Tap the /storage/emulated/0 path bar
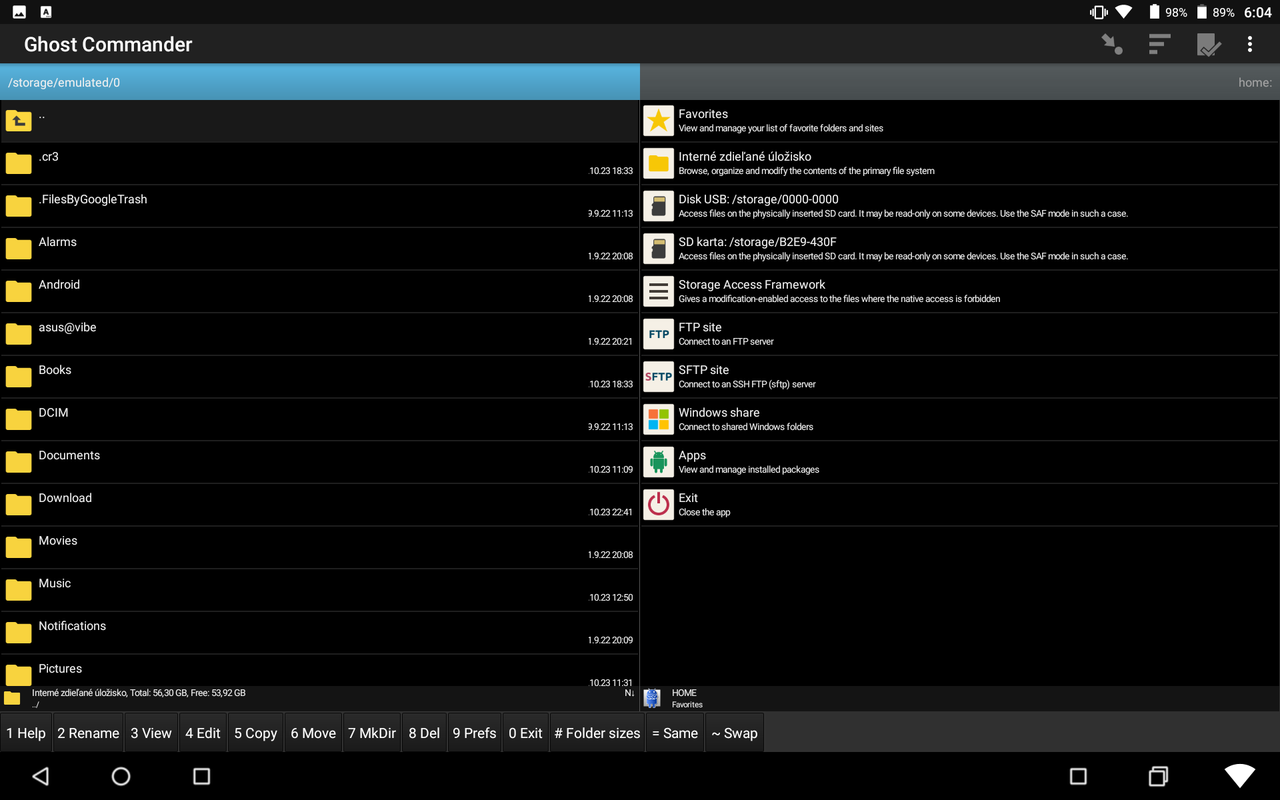Image resolution: width=1280 pixels, height=800 pixels. click(320, 82)
